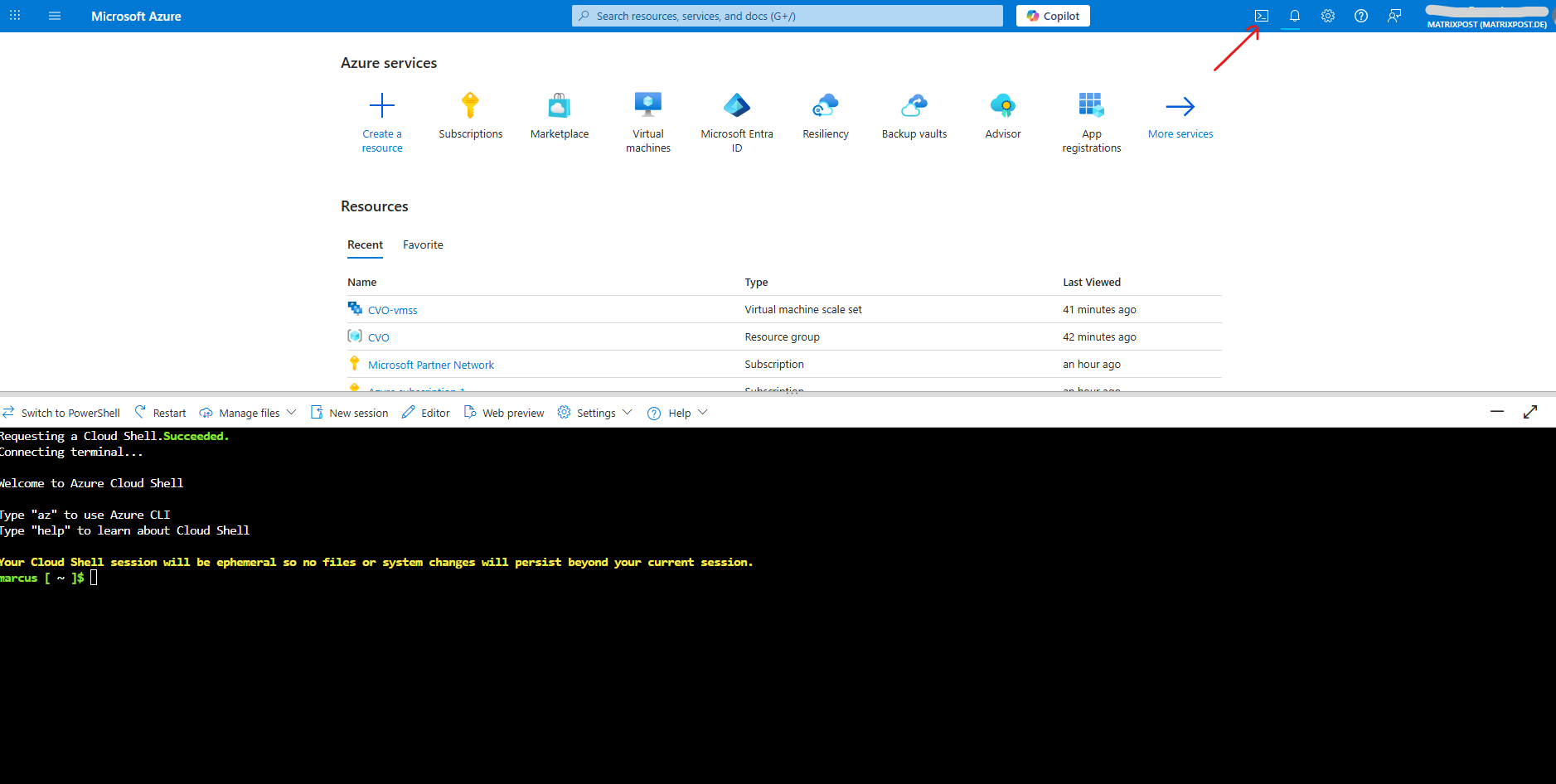Click the Microsoft Partner Network key icon
The width and height of the screenshot is (1556, 784).
tap(355, 363)
